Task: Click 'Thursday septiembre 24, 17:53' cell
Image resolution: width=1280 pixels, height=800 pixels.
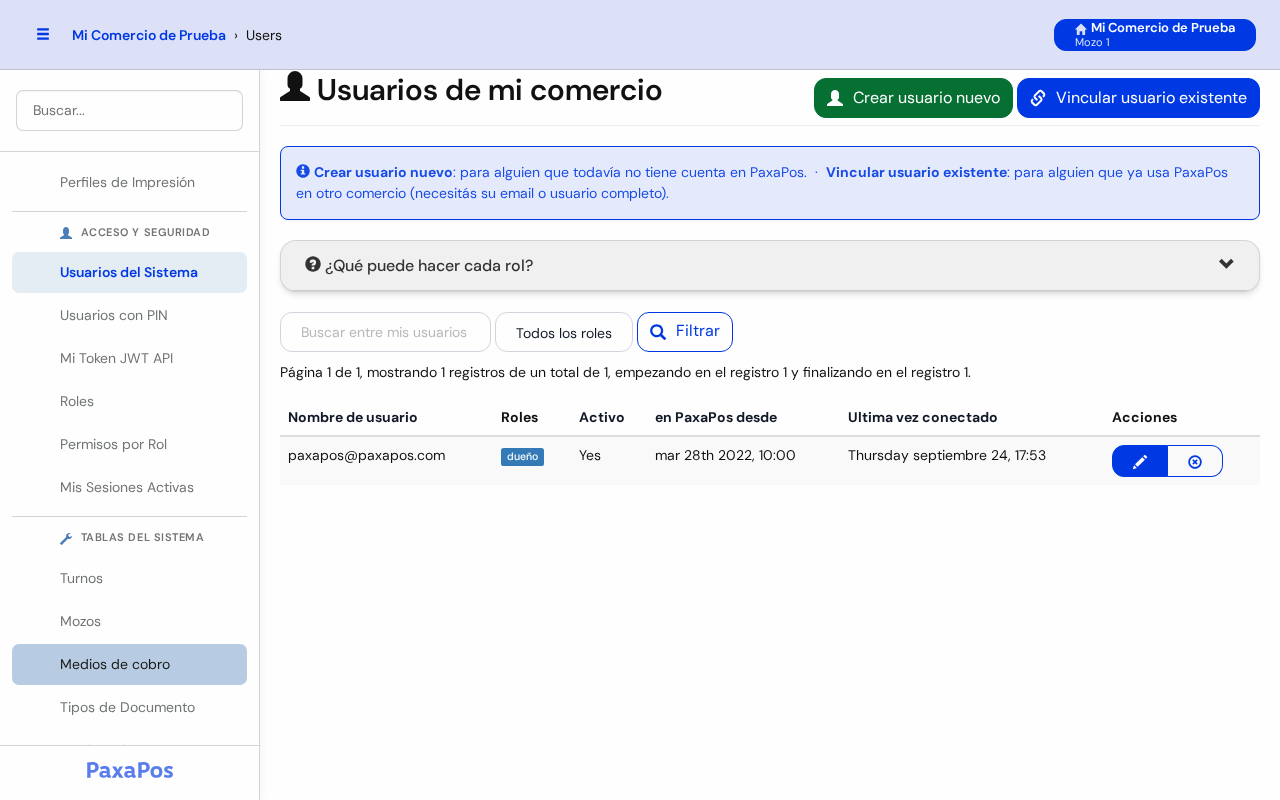Action: (x=947, y=455)
